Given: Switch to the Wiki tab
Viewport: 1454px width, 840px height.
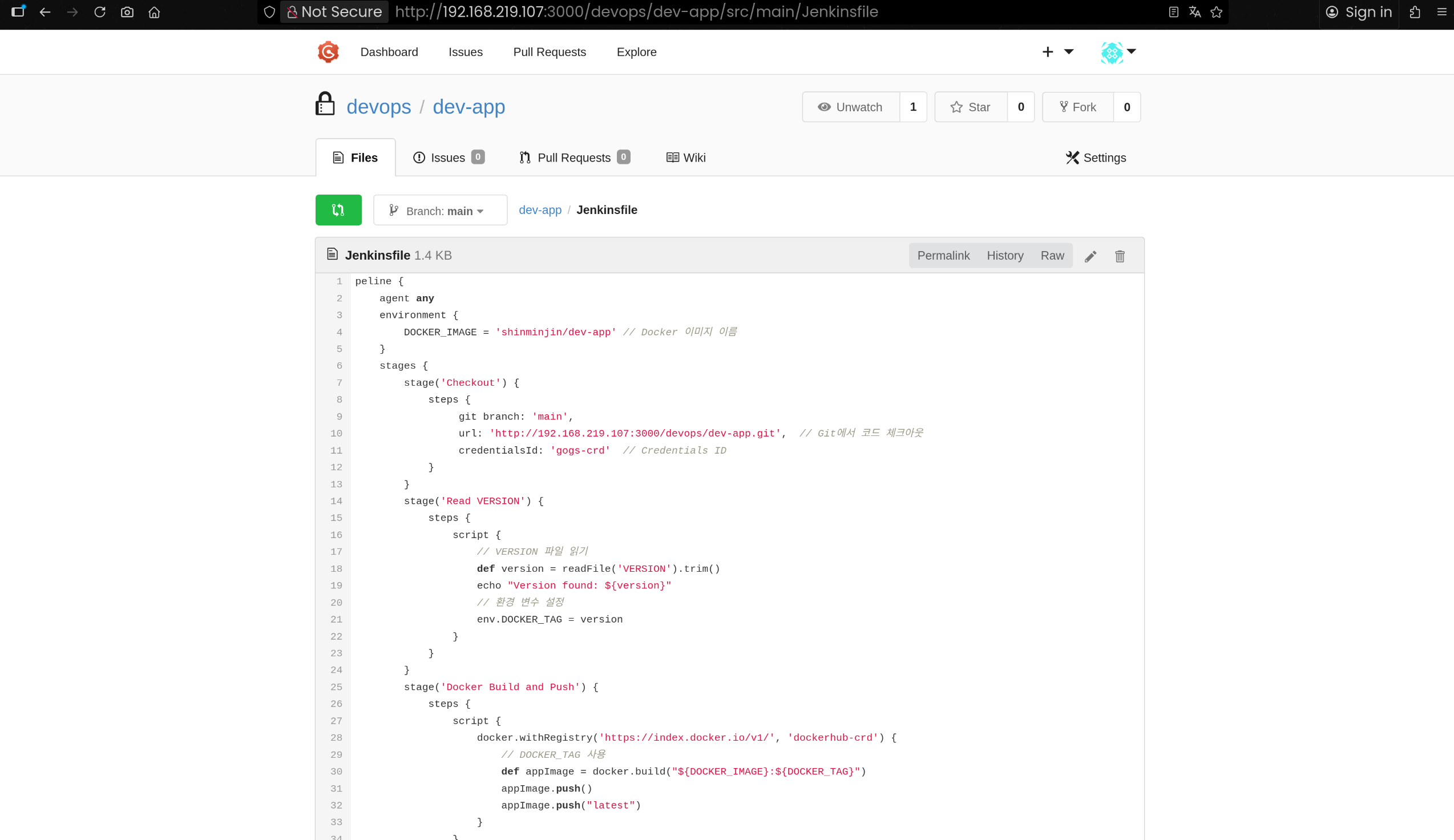Looking at the screenshot, I should pos(686,157).
